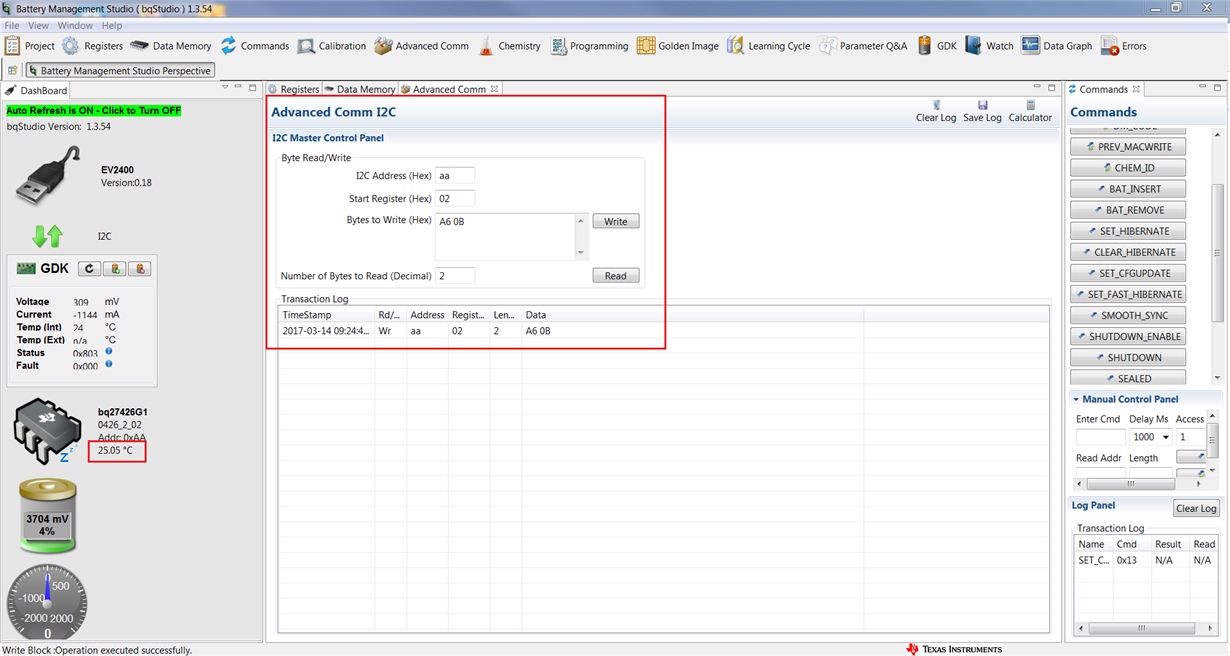Image resolution: width=1230 pixels, height=656 pixels.
Task: Click the BAT_INSERT command button
Action: 1128,189
